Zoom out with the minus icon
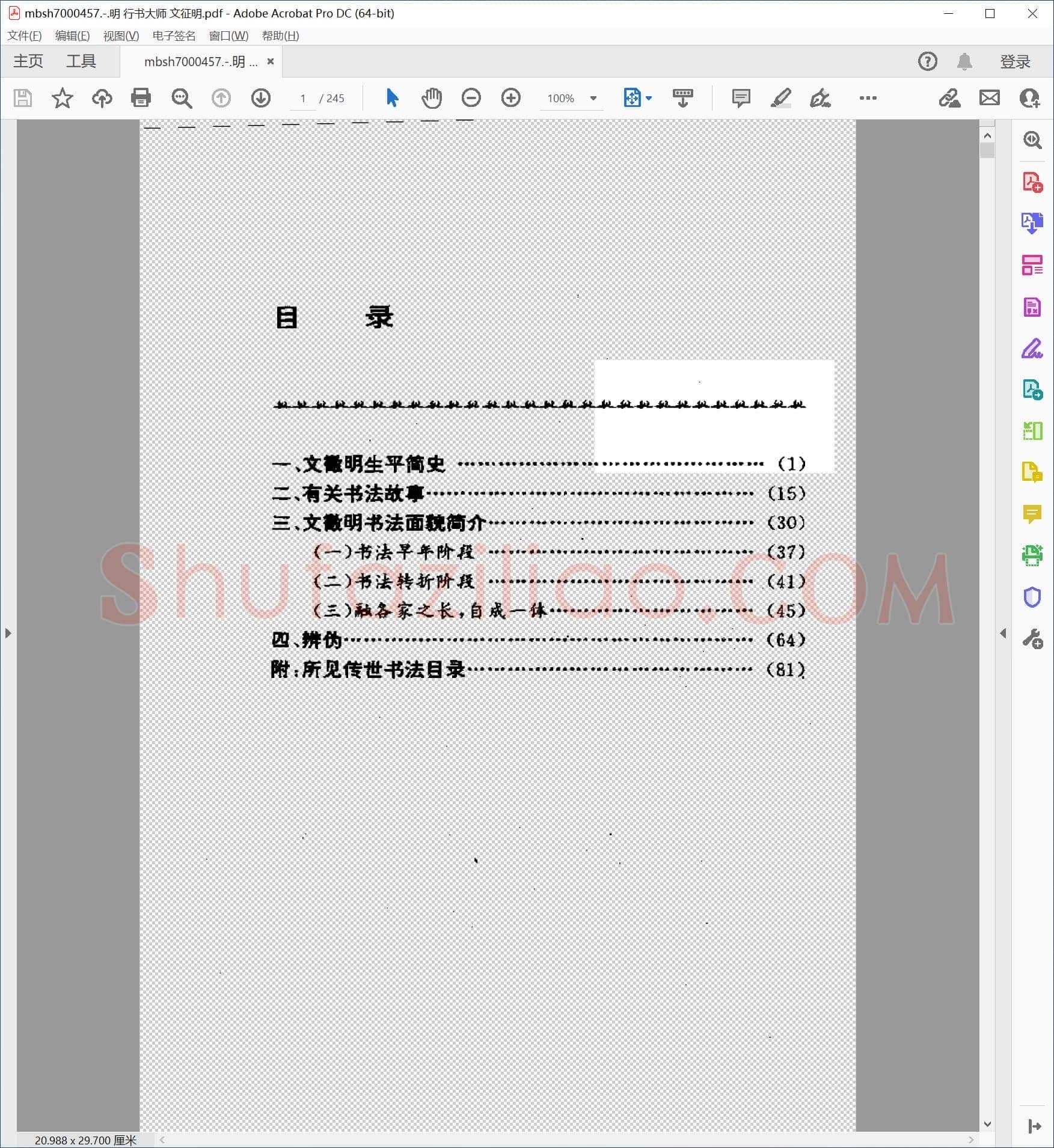Image resolution: width=1054 pixels, height=1148 pixels. pos(471,98)
